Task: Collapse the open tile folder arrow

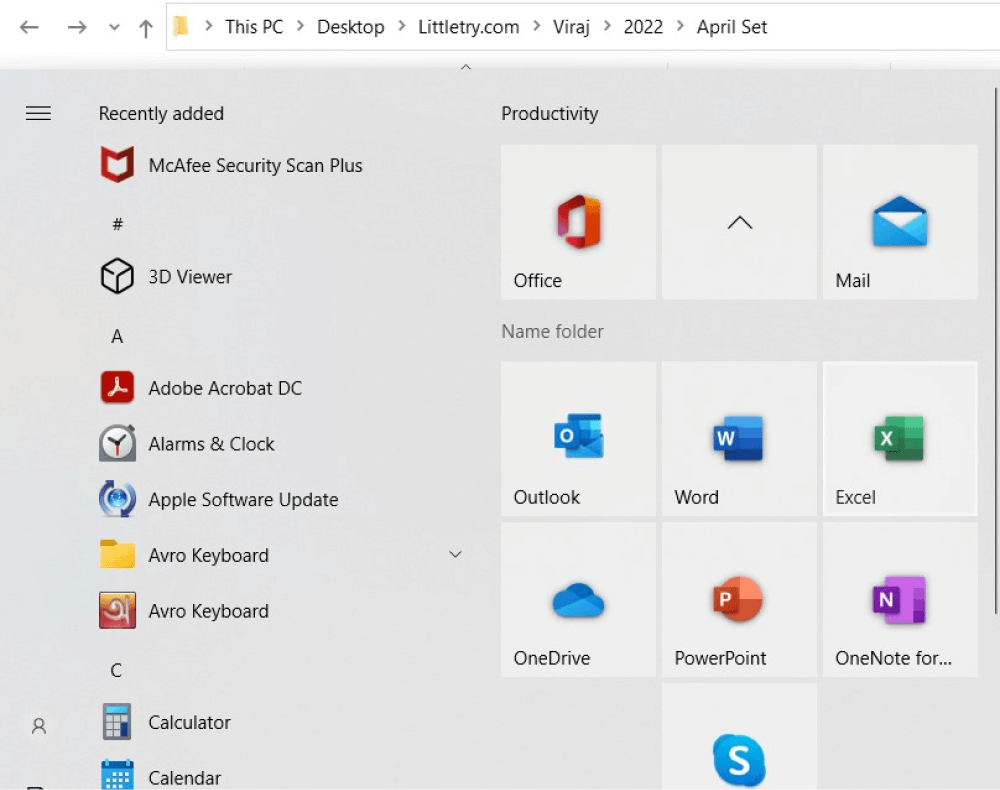Action: pyautogui.click(x=739, y=222)
